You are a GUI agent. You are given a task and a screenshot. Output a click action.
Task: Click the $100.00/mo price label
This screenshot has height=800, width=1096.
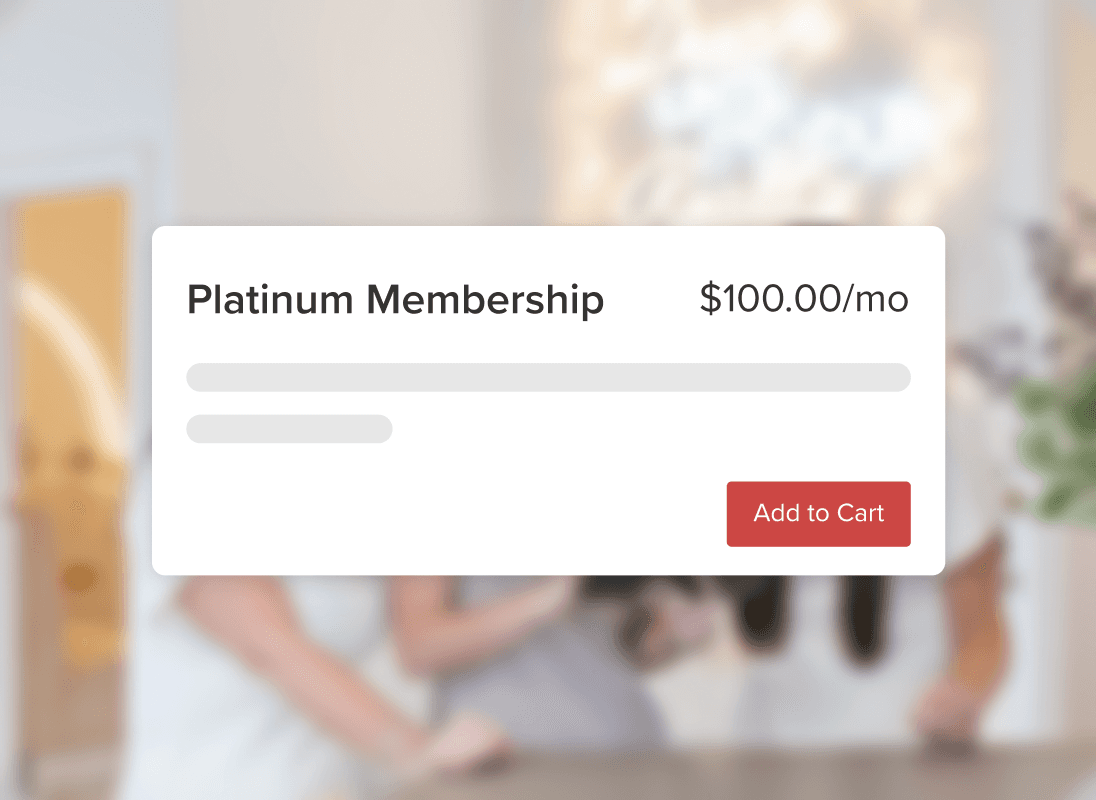coord(803,299)
